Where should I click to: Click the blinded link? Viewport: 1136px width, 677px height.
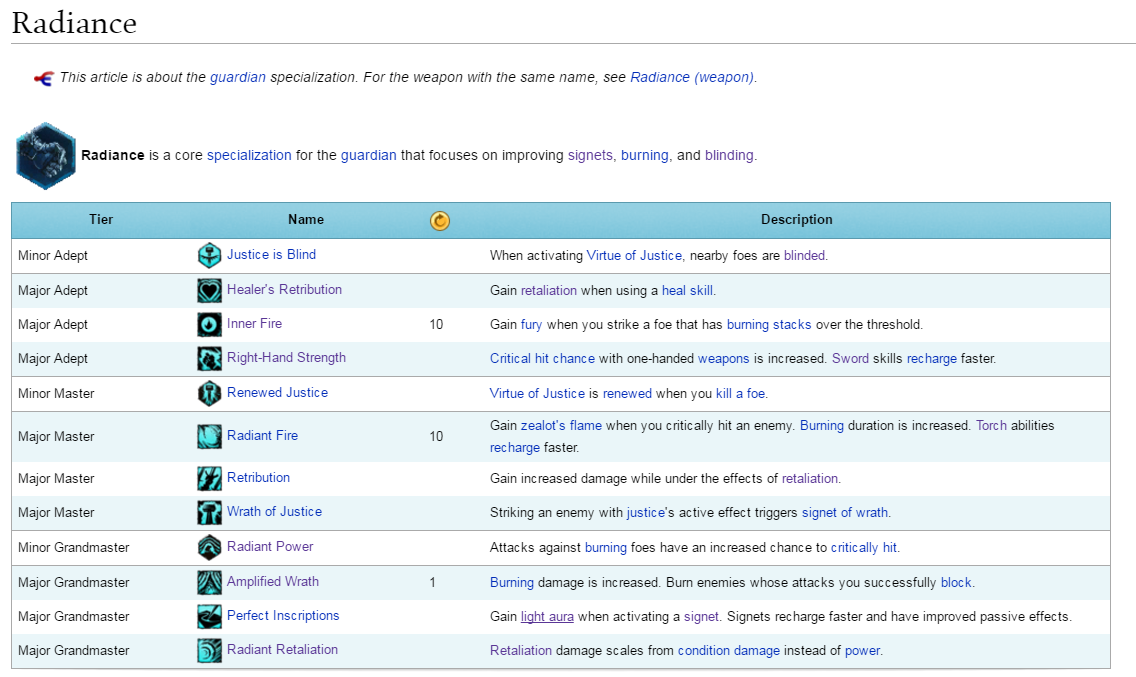pyautogui.click(x=804, y=255)
